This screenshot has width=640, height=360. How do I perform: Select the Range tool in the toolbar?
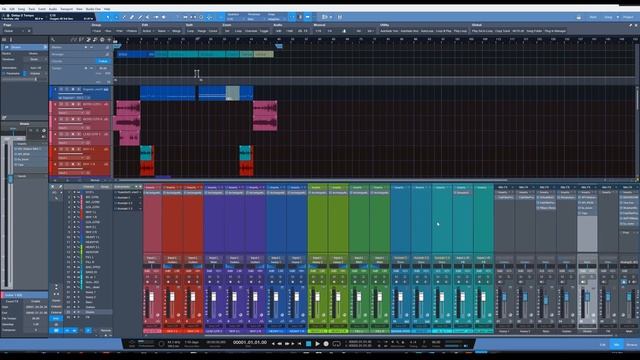pyautogui.click(x=116, y=17)
